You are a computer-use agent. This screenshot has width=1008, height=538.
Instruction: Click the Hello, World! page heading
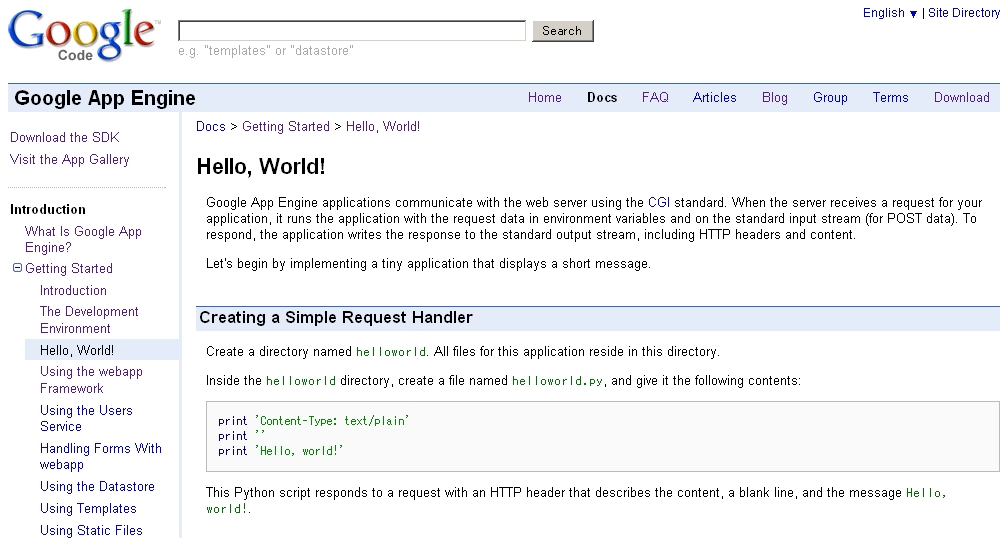pos(261,166)
